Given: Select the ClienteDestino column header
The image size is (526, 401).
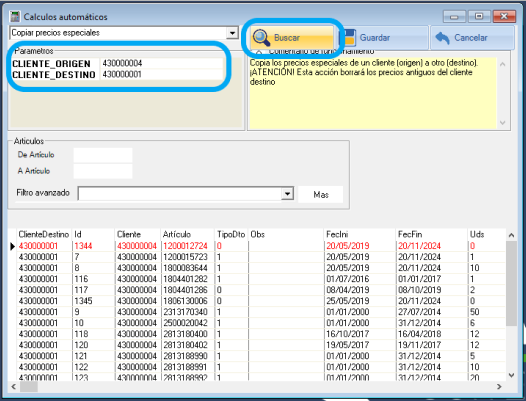Looking at the screenshot, I should click(x=44, y=234).
